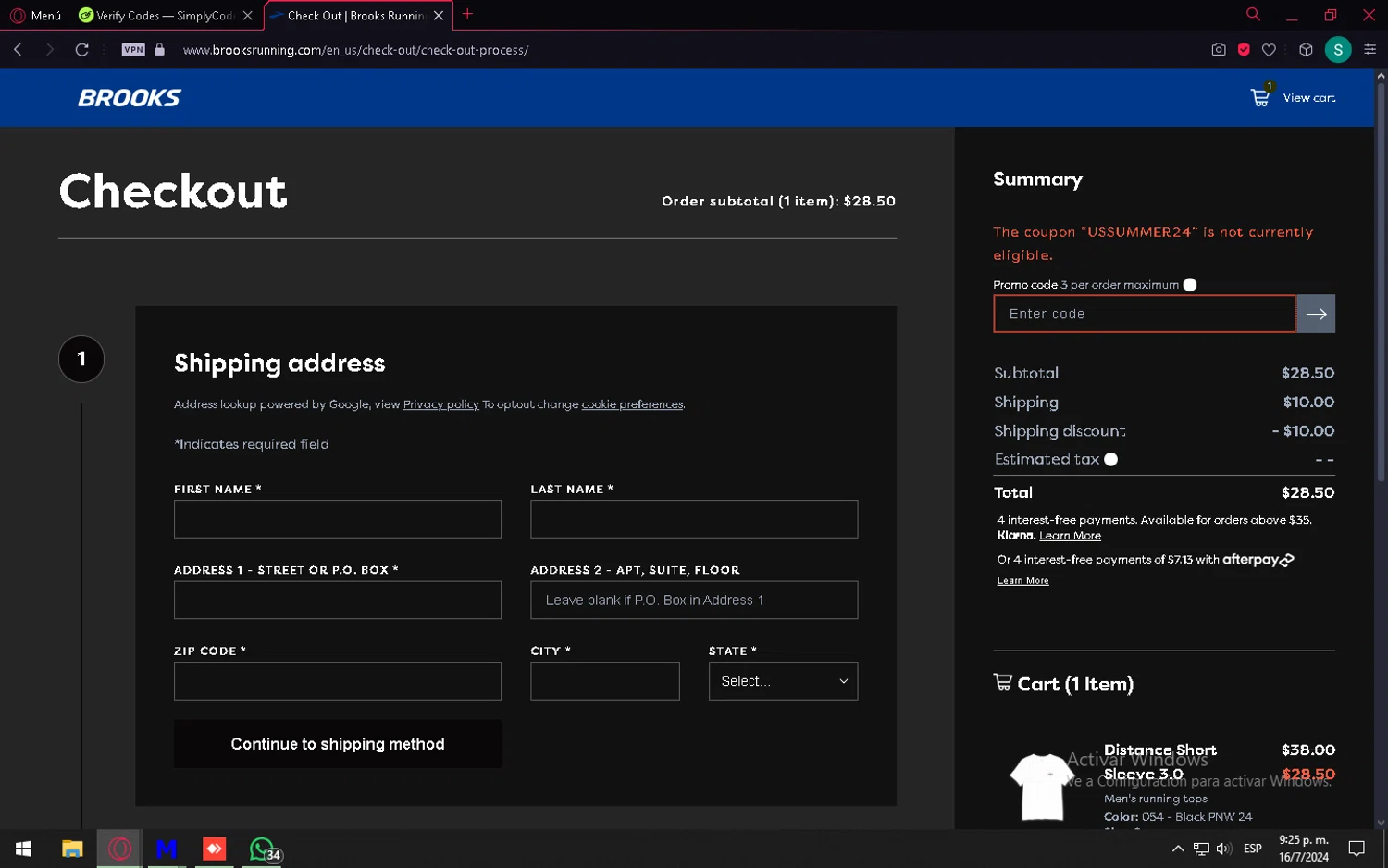Open the State select dropdown
Image resolution: width=1388 pixels, height=868 pixels.
pos(783,681)
